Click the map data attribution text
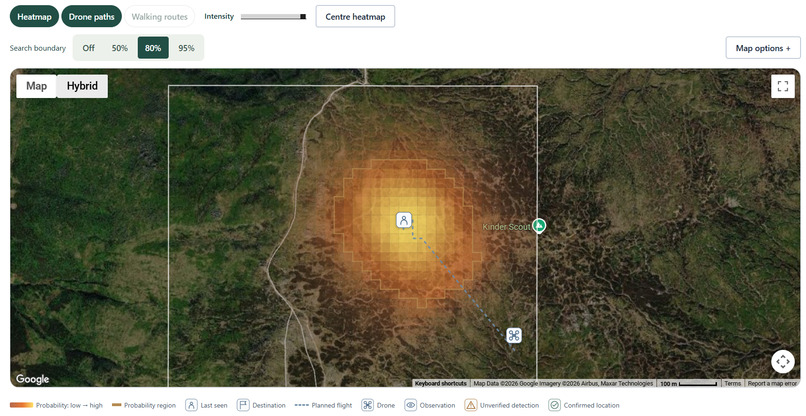Screen dimensions: 806x416 563,384
